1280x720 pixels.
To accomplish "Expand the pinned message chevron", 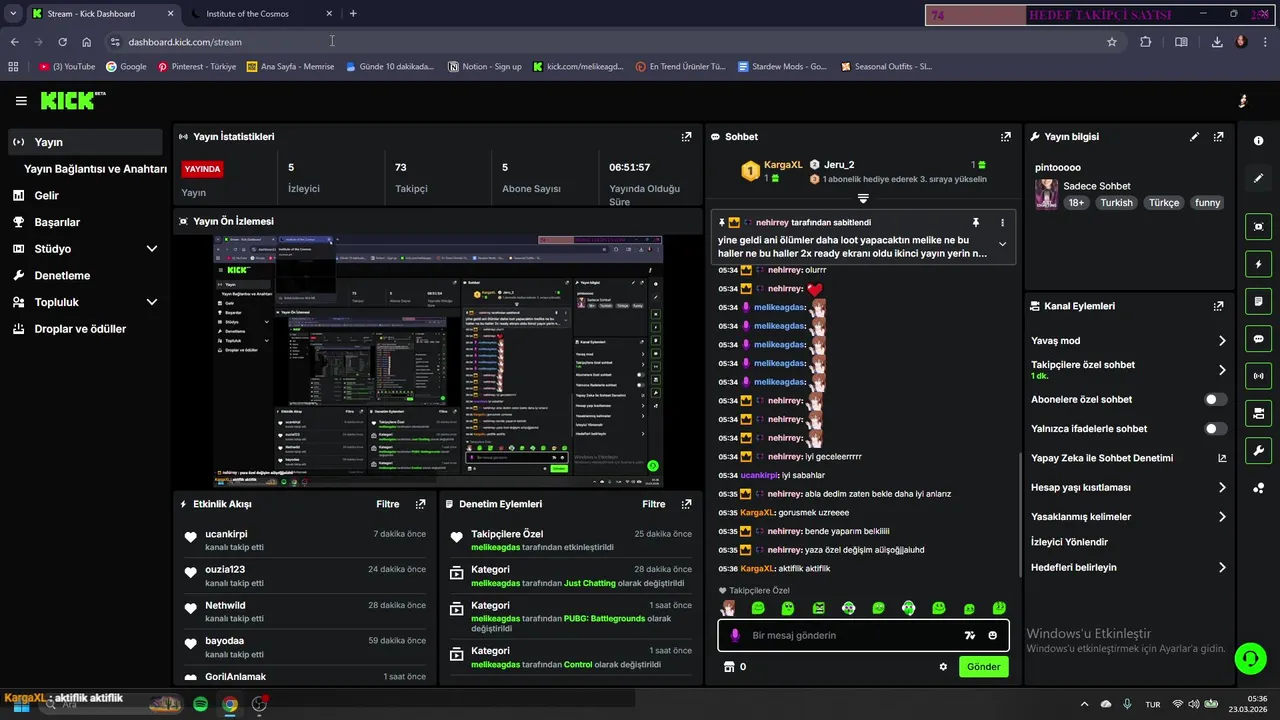I will [1002, 245].
